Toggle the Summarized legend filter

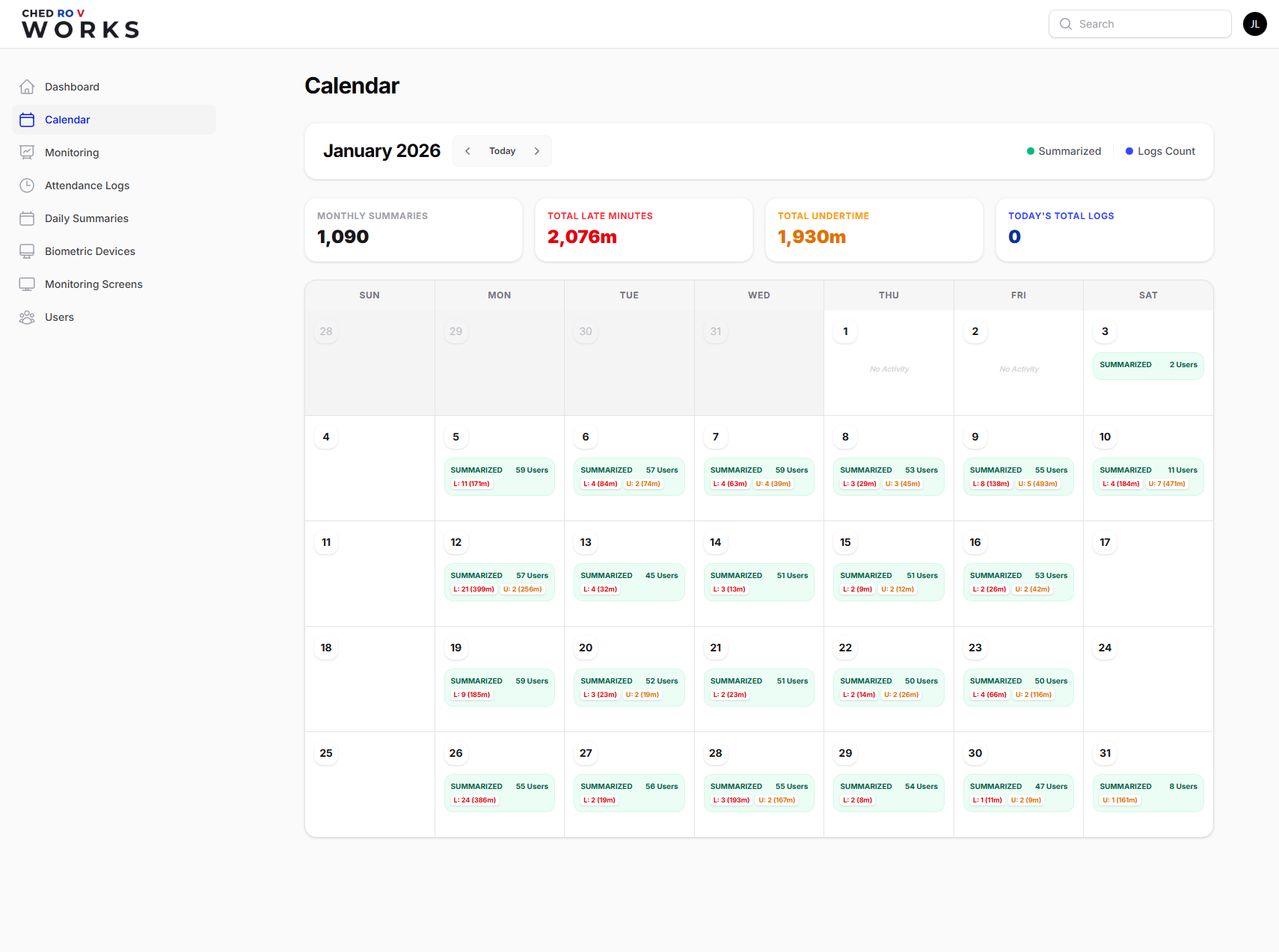(x=1064, y=150)
